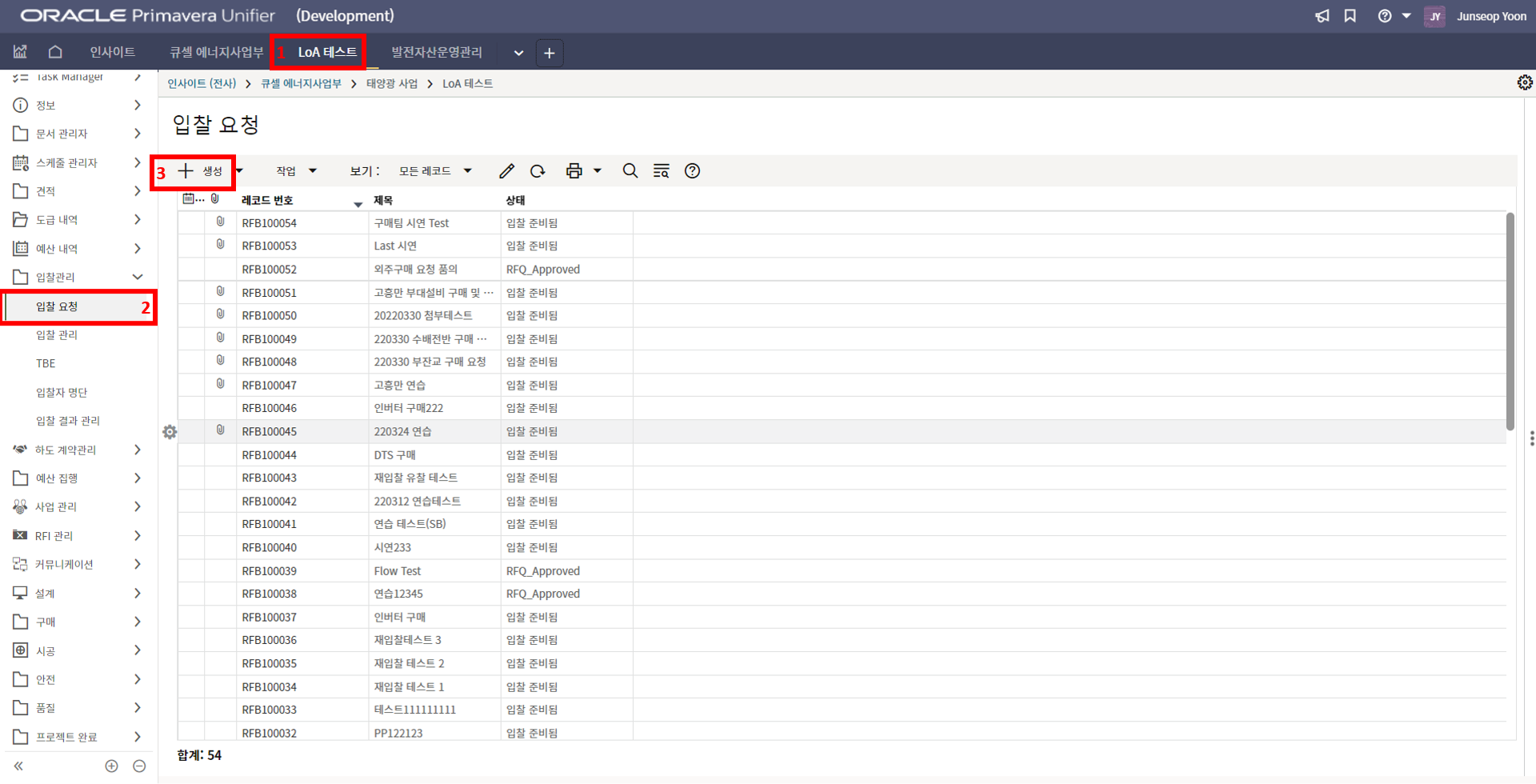Open the page settings gear at top right
The height and width of the screenshot is (784, 1536).
click(x=1525, y=82)
